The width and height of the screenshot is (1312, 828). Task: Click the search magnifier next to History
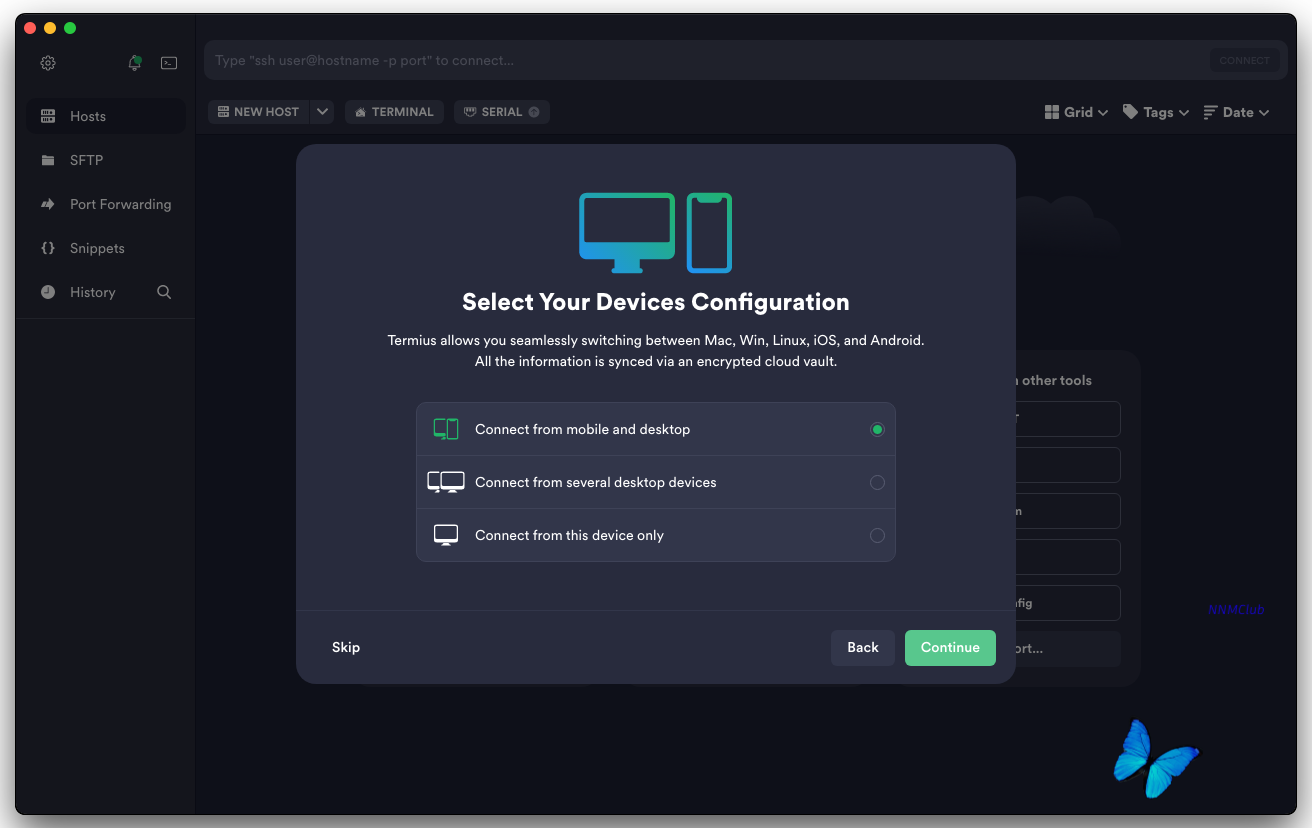(x=164, y=292)
